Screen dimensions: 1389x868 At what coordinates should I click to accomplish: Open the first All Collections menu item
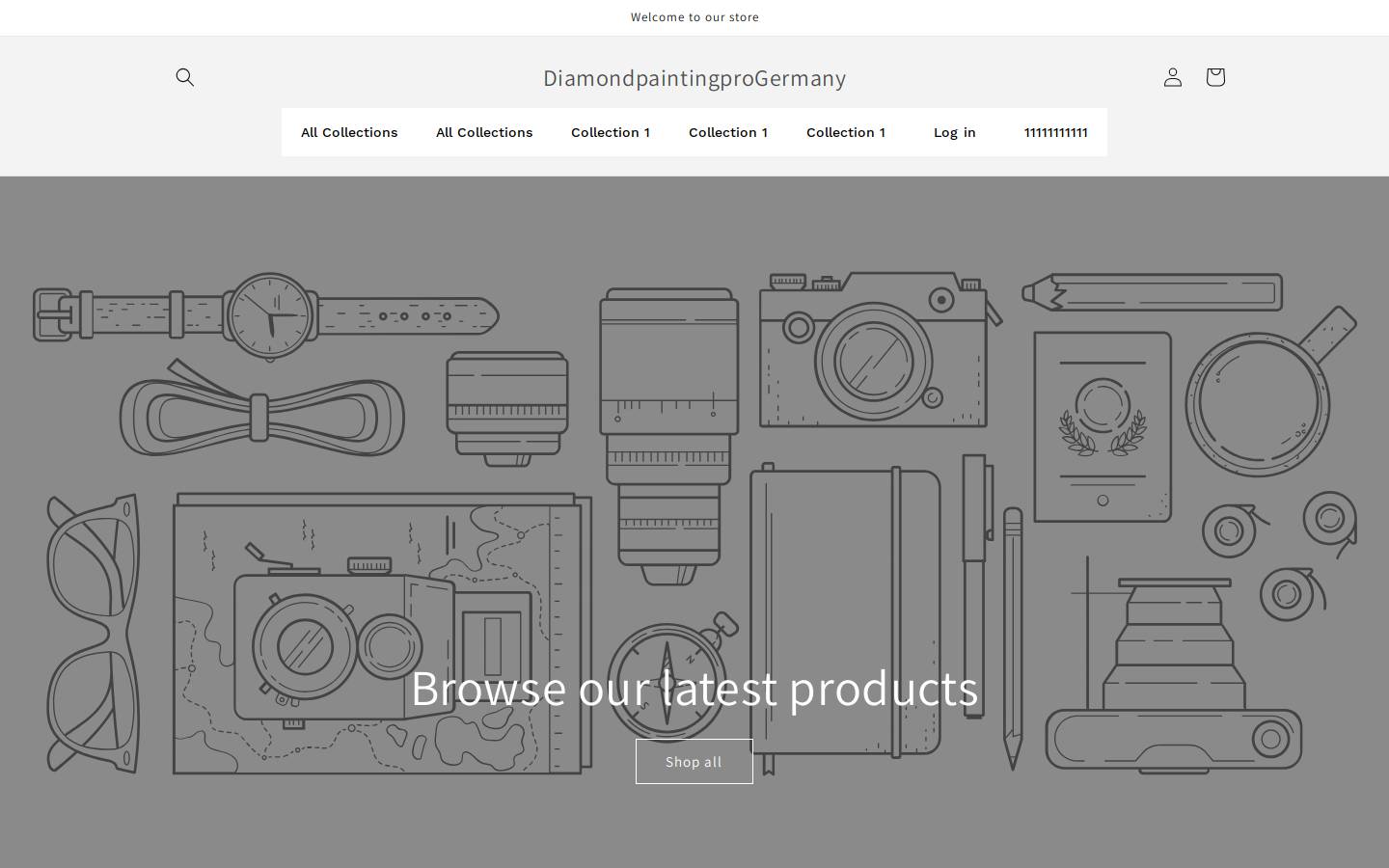(x=349, y=132)
